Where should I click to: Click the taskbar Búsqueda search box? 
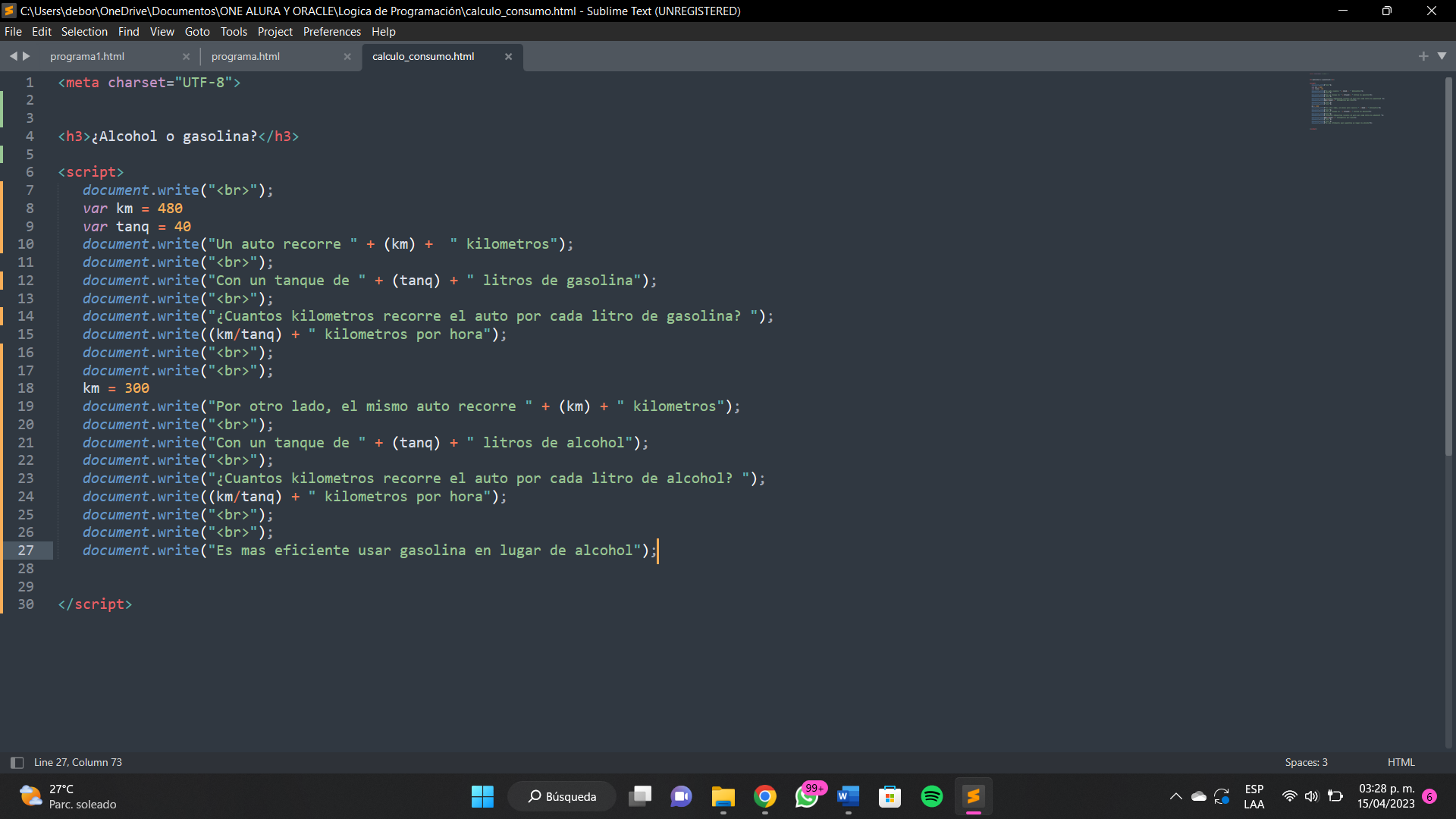[x=562, y=796]
